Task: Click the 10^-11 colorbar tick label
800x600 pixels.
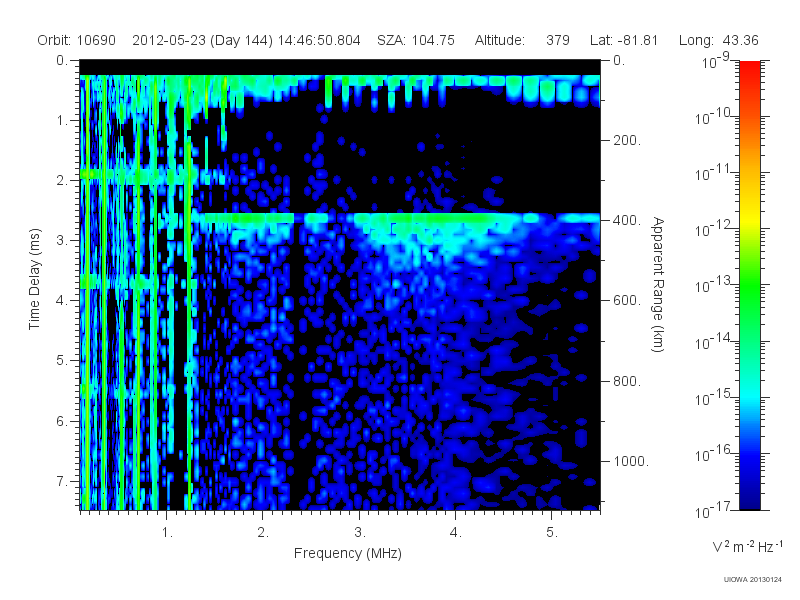Action: (714, 172)
